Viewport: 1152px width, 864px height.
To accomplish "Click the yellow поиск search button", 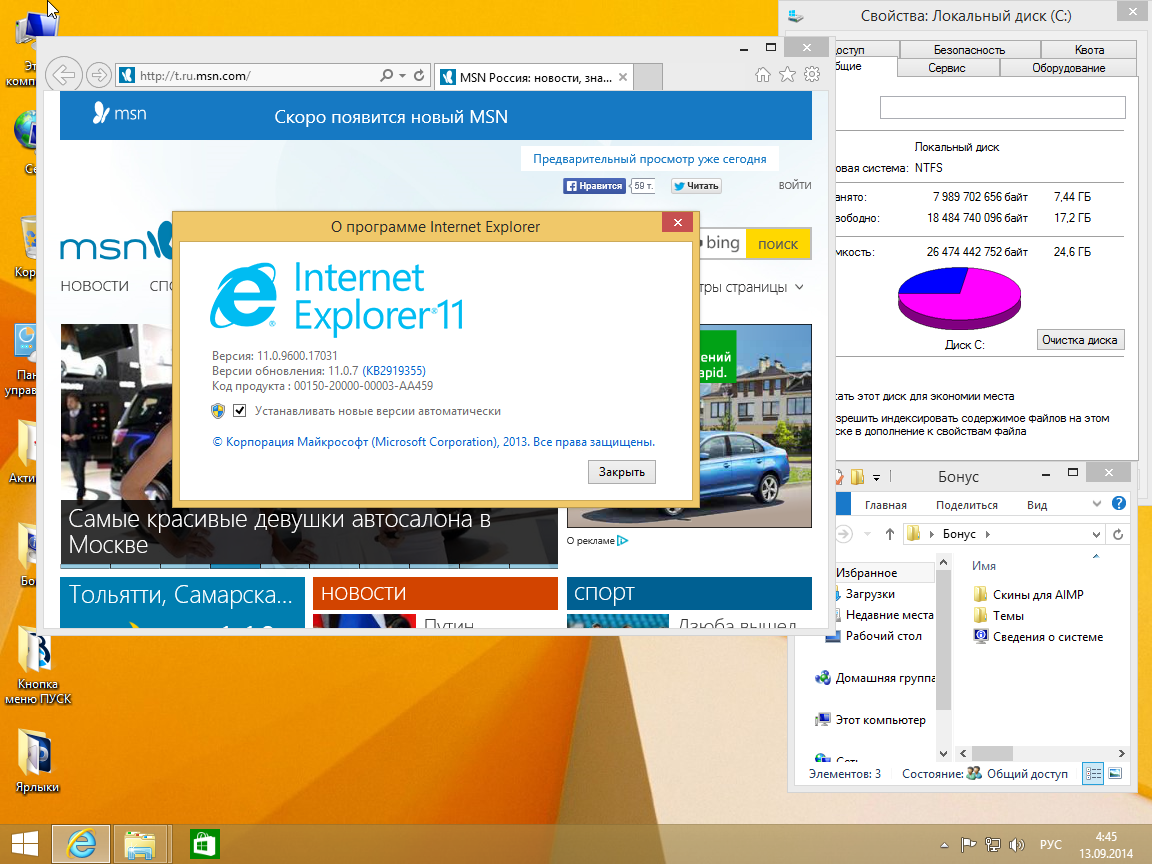I will tap(778, 244).
